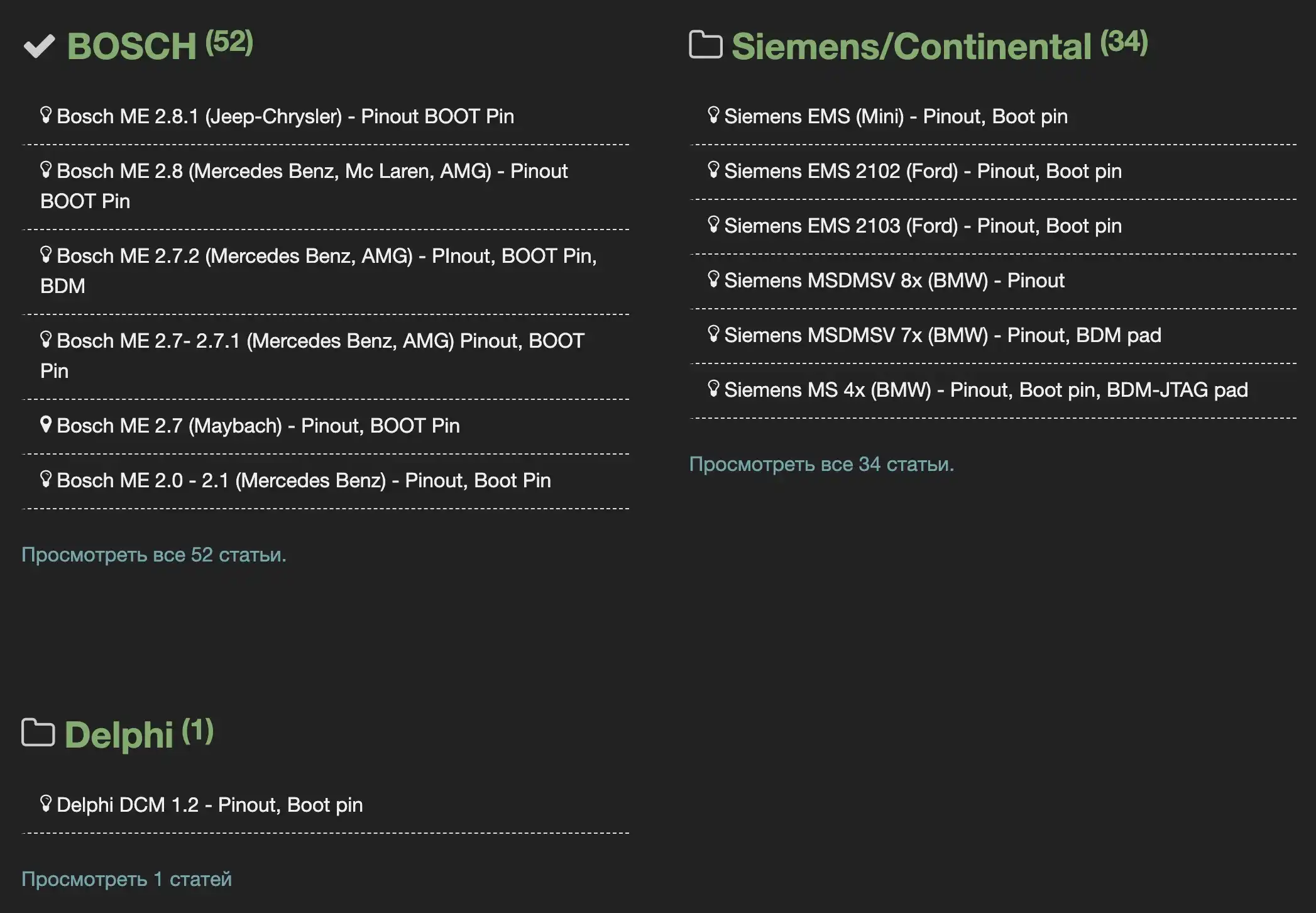This screenshot has height=913, width=1316.
Task: View all 34 Siemens articles link
Action: pyautogui.click(x=821, y=464)
